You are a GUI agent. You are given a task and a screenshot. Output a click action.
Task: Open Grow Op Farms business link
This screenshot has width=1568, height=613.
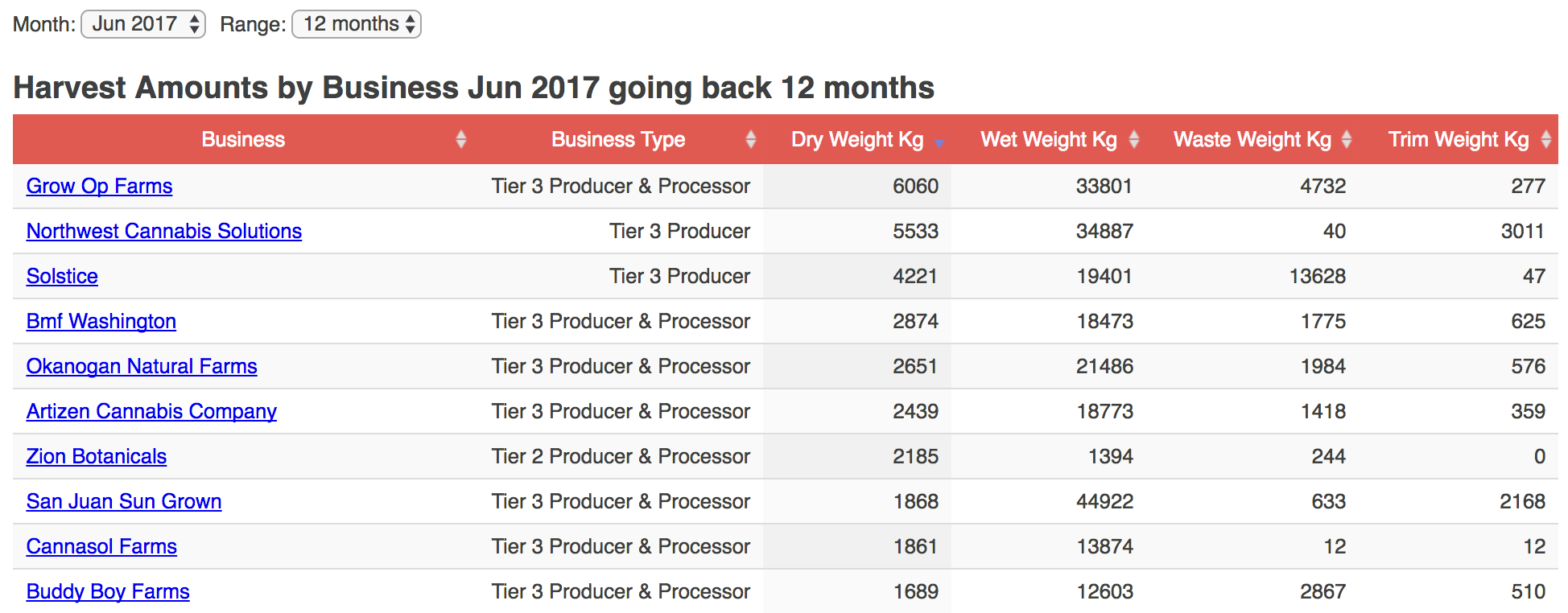pyautogui.click(x=99, y=186)
